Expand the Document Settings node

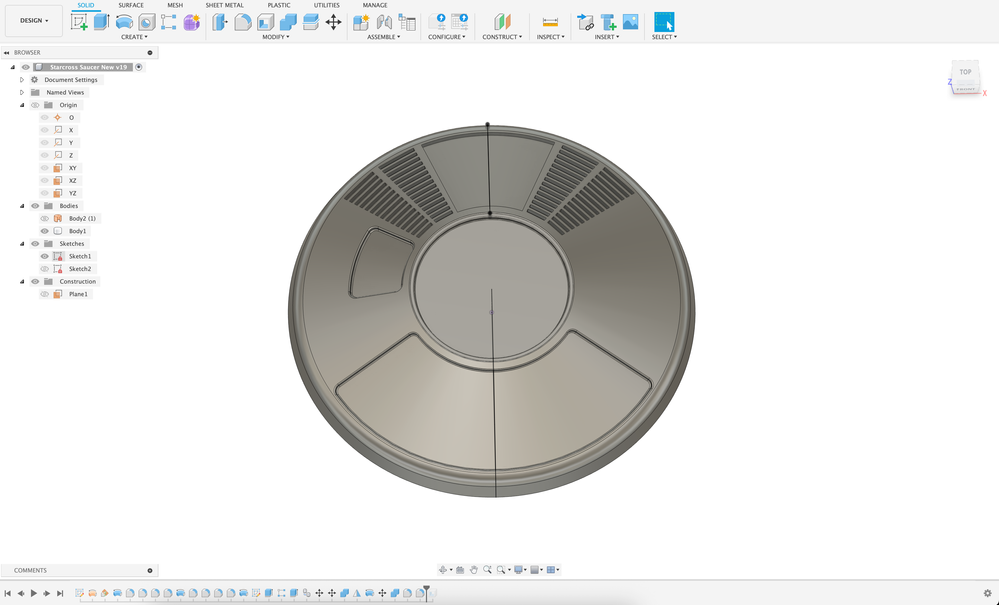click(x=22, y=80)
